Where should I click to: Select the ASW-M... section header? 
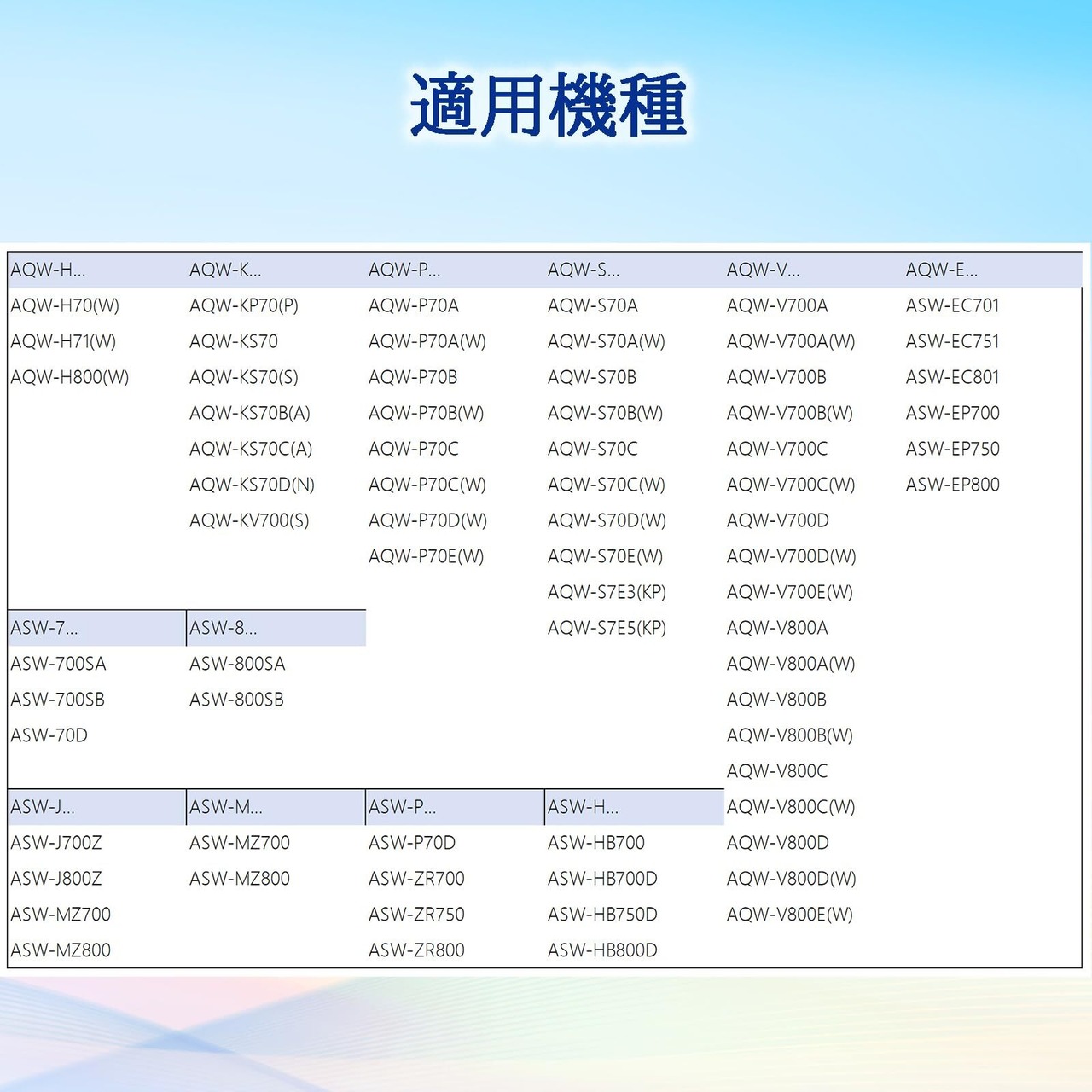tap(276, 808)
